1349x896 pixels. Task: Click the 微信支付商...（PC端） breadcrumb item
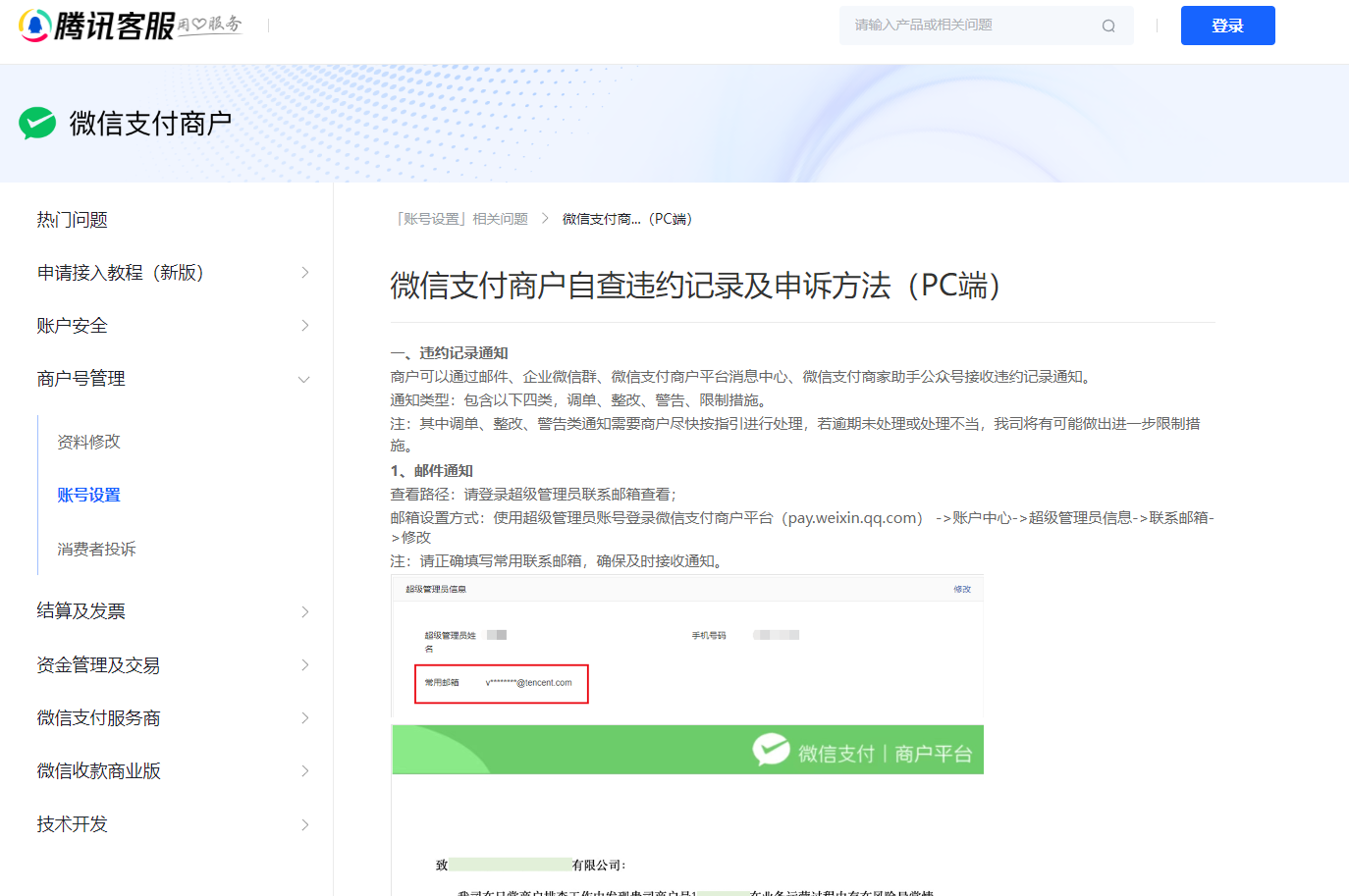click(x=627, y=219)
